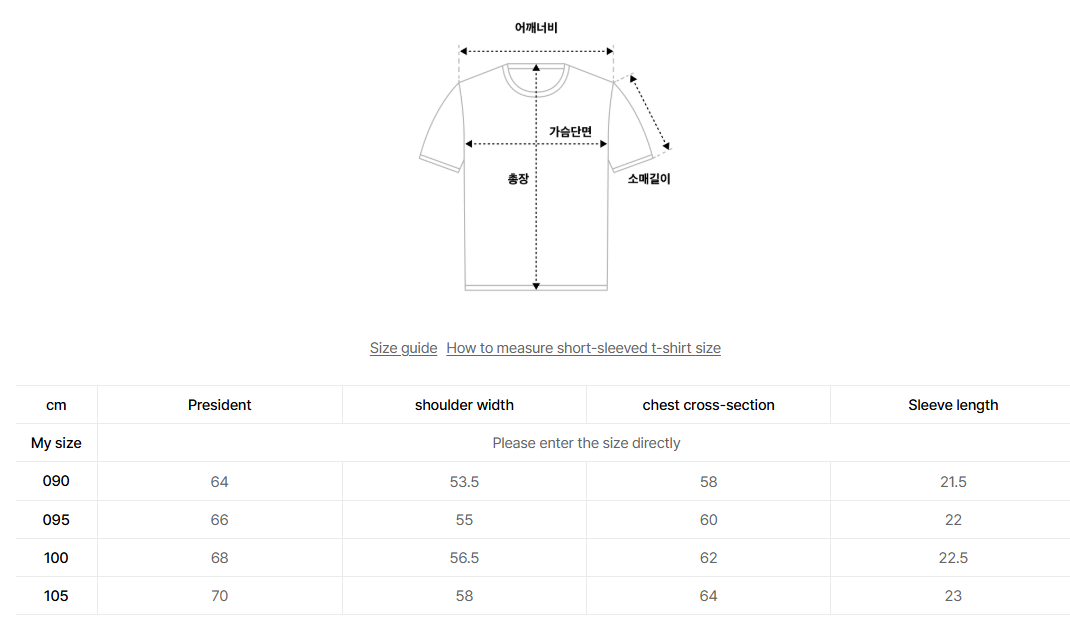Open How to measure short-sleeved t-shirt size
1070x625 pixels.
pos(583,348)
